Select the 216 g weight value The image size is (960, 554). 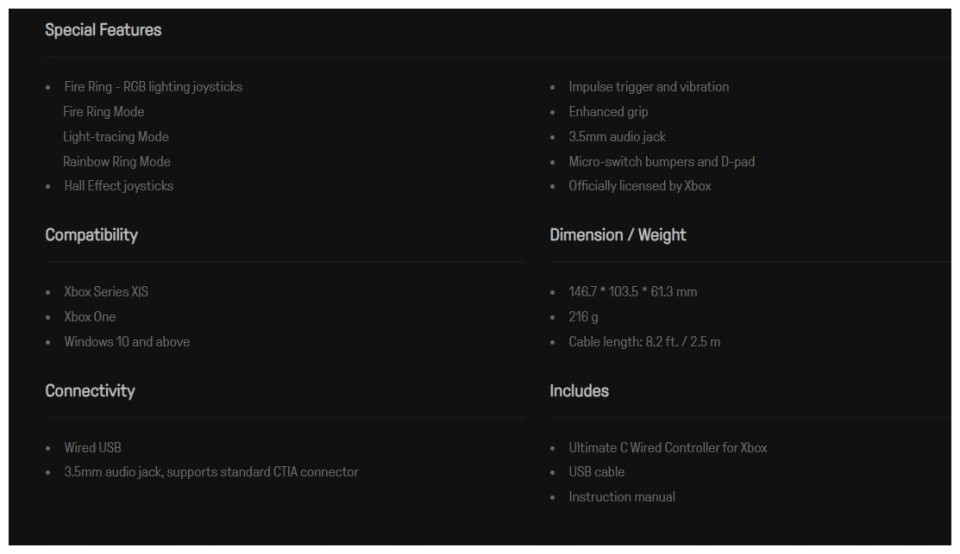pos(584,317)
